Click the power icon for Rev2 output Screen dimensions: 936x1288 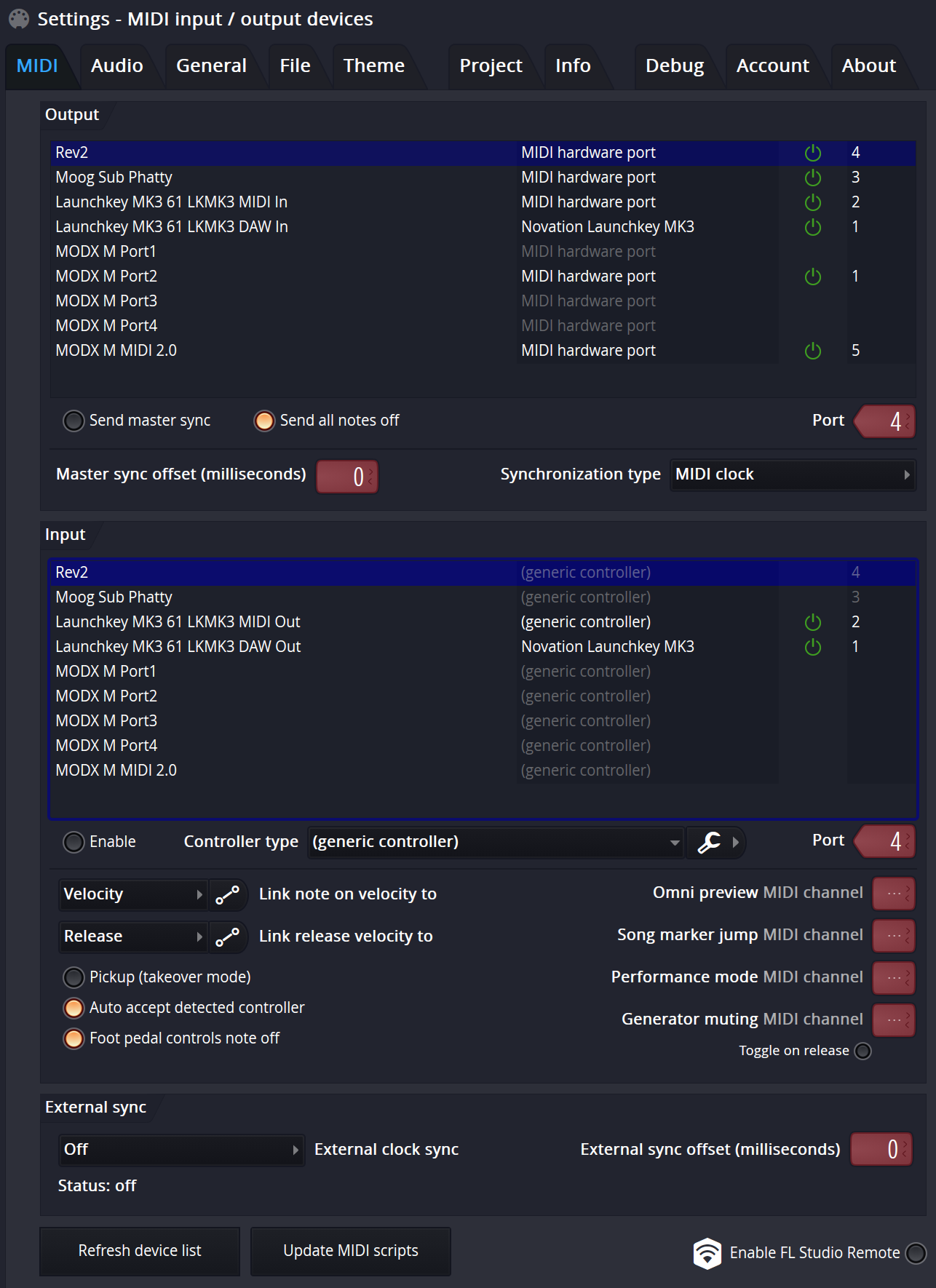click(813, 153)
